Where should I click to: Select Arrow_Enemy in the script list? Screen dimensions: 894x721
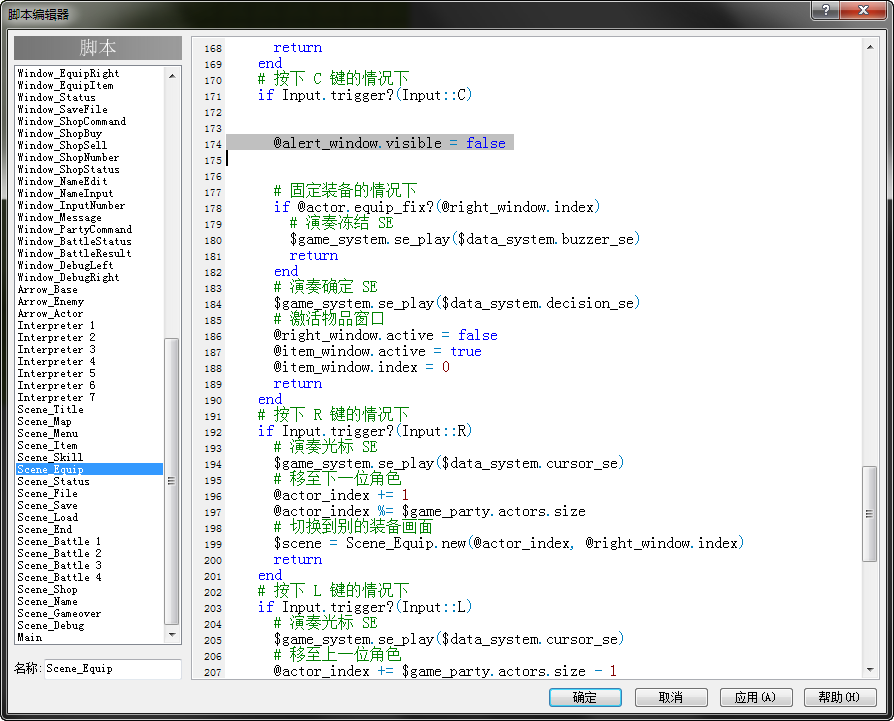coord(51,302)
